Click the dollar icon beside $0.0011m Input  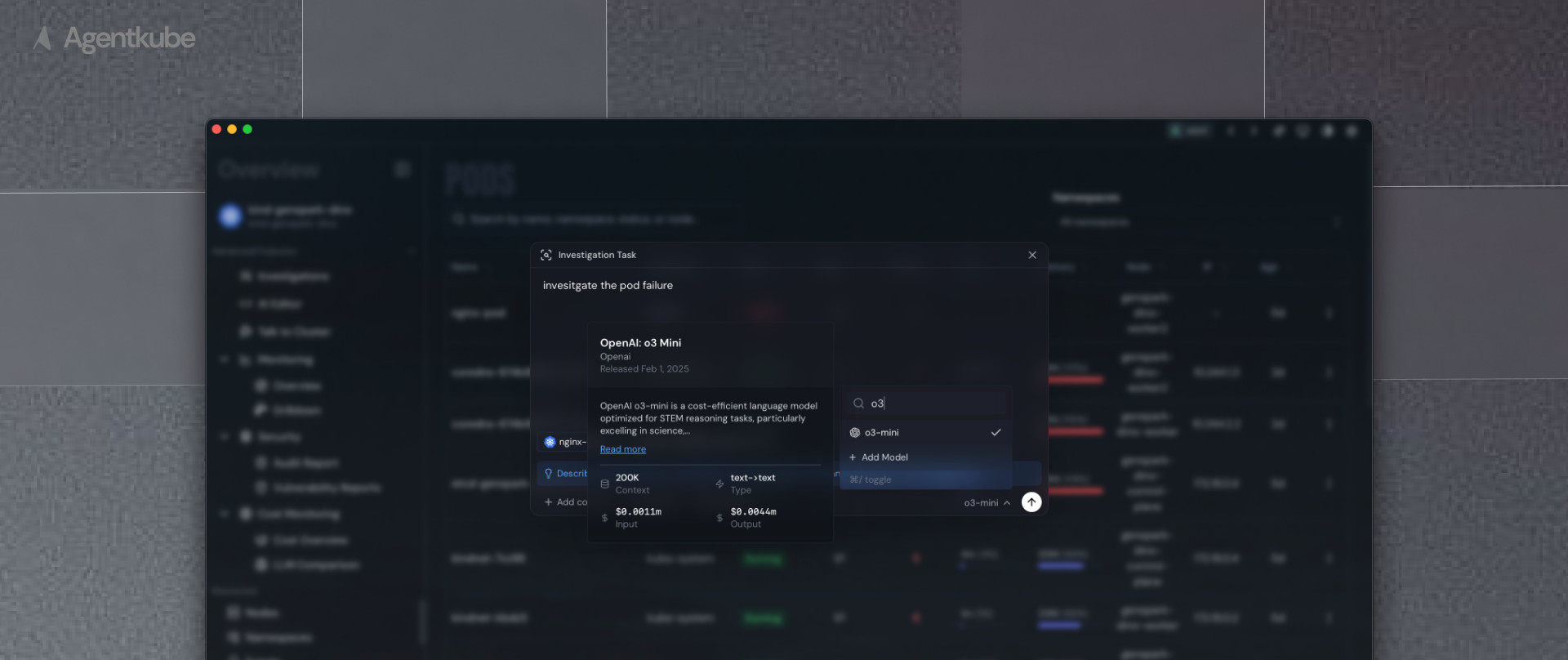click(x=604, y=518)
